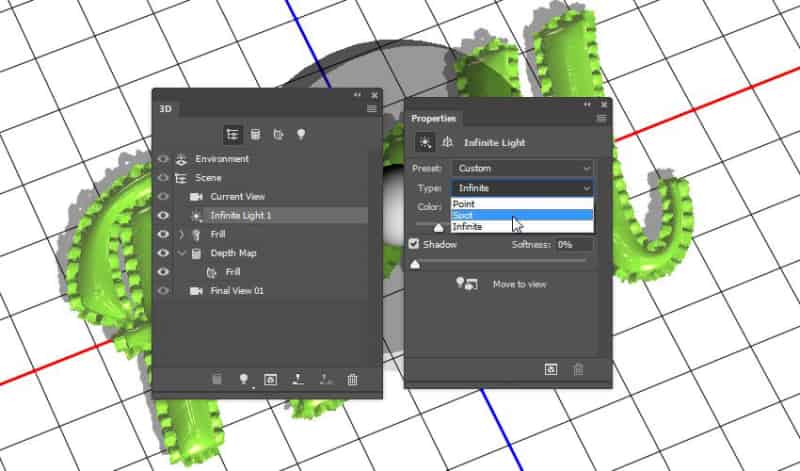This screenshot has height=471, width=800.
Task: Open the 3D panel flyout menu
Action: [372, 109]
